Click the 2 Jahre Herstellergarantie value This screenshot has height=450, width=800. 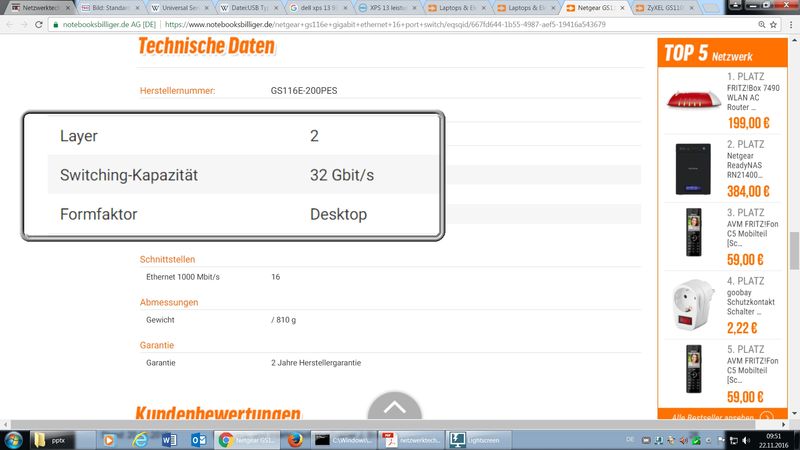(316, 363)
